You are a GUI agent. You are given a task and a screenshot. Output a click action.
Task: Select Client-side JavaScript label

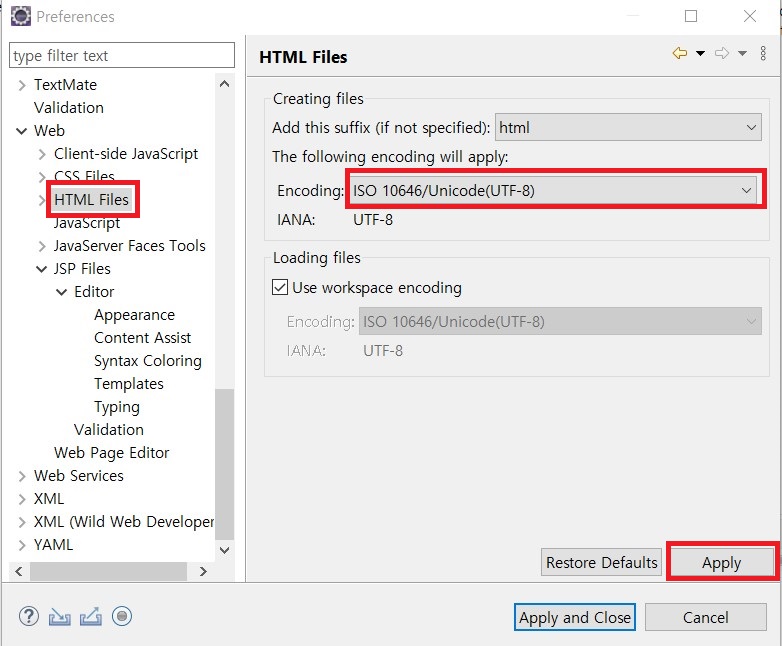(x=126, y=154)
